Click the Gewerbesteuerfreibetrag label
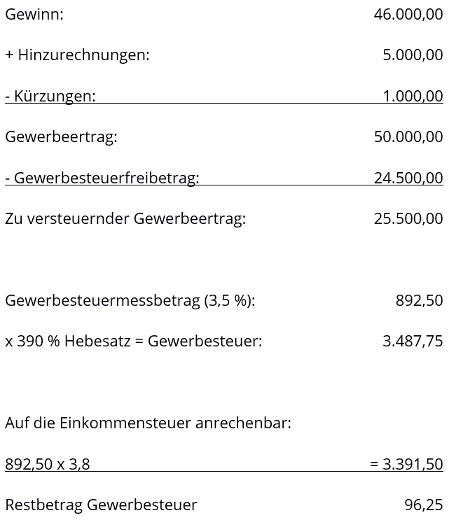The image size is (449, 520). (102, 178)
